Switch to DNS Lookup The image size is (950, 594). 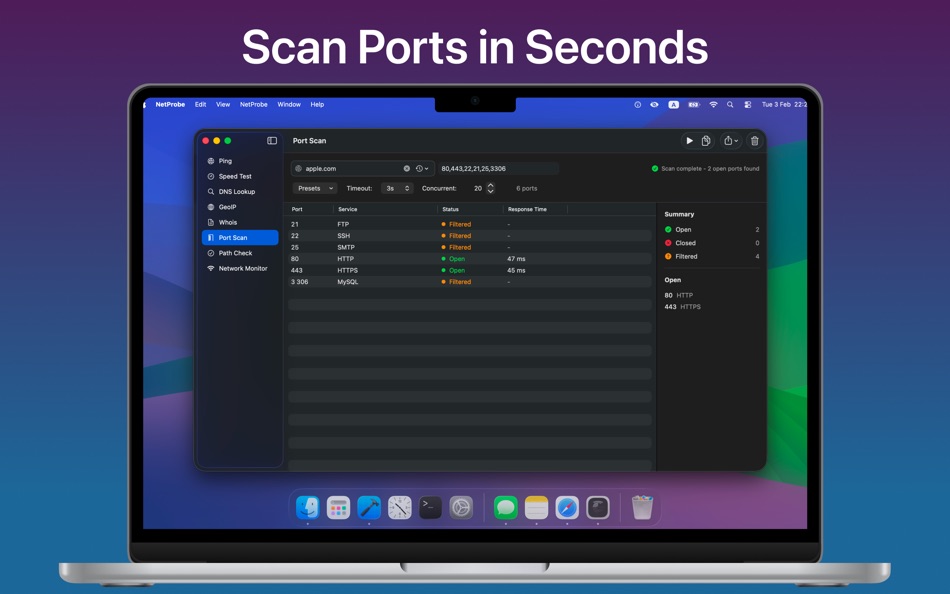tap(236, 191)
